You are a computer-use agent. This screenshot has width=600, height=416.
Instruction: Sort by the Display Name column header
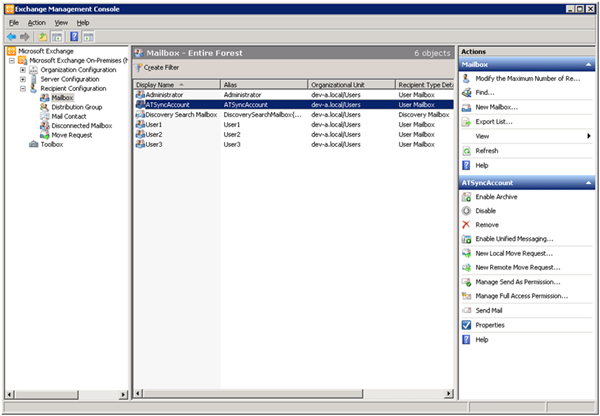(158, 85)
